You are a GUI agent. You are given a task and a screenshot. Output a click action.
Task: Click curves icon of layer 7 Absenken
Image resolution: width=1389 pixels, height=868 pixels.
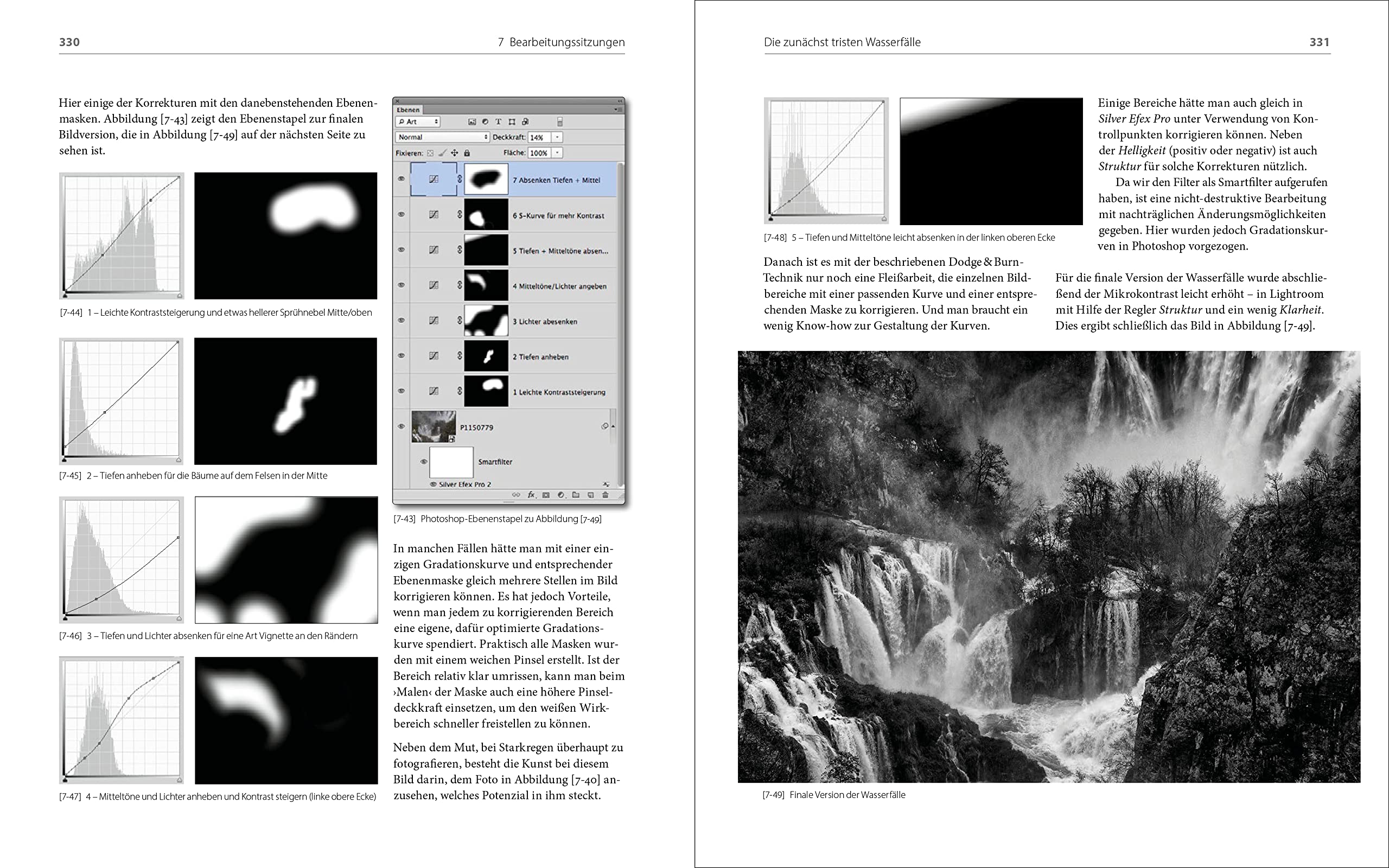point(434,179)
